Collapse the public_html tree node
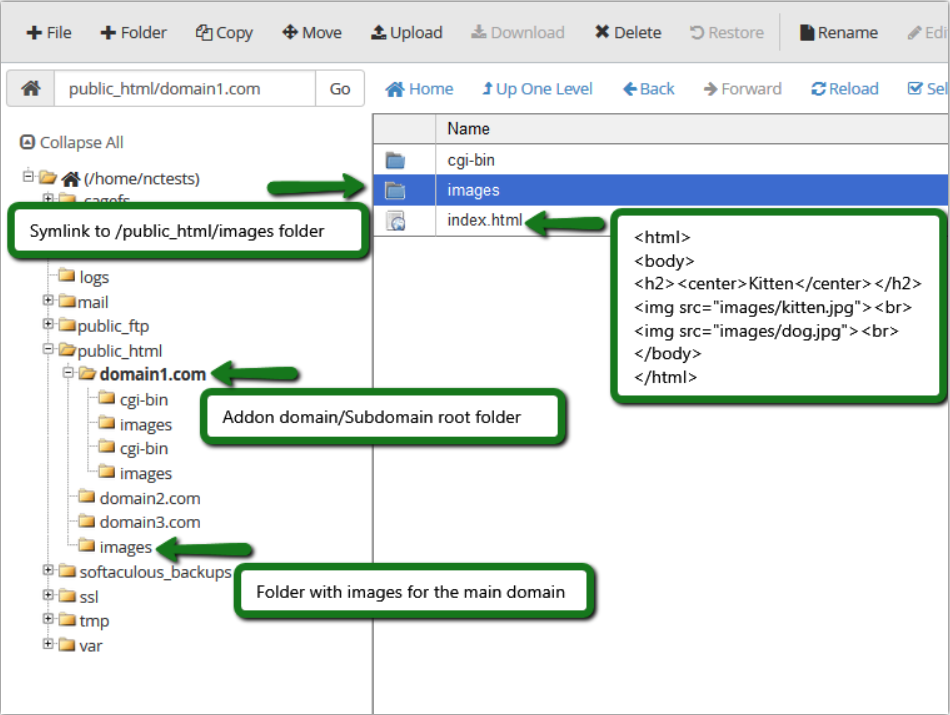 pyautogui.click(x=48, y=349)
